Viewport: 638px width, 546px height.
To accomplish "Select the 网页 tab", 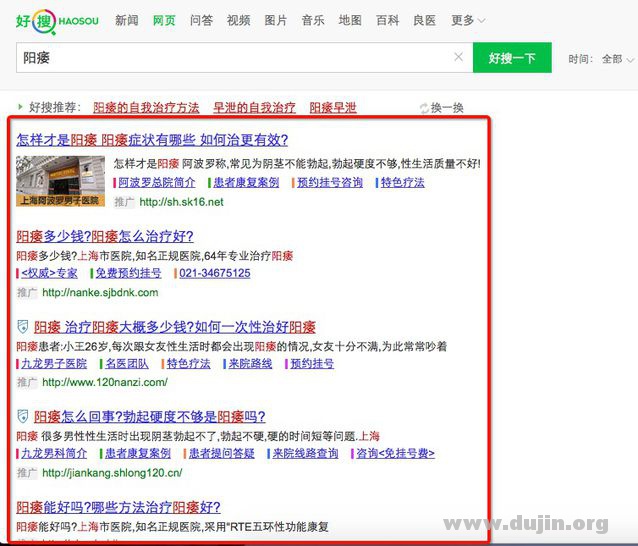I will 164,20.
